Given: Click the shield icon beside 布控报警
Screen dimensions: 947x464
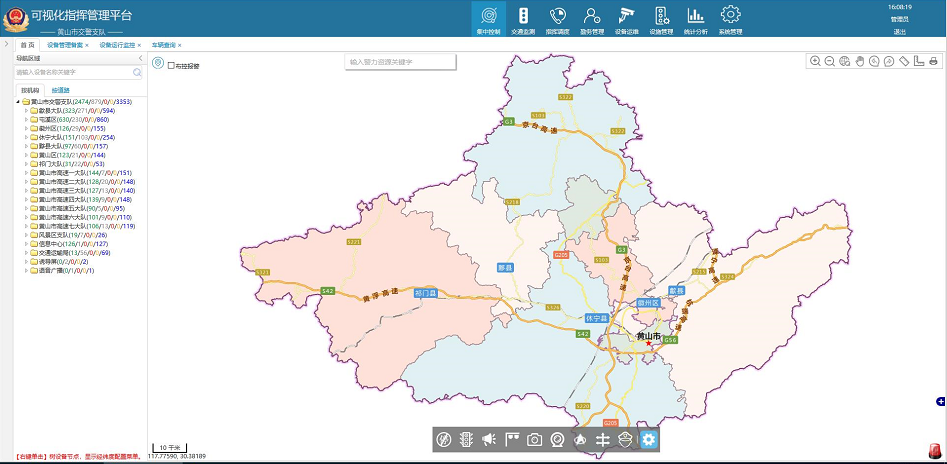Looking at the screenshot, I should (x=158, y=63).
